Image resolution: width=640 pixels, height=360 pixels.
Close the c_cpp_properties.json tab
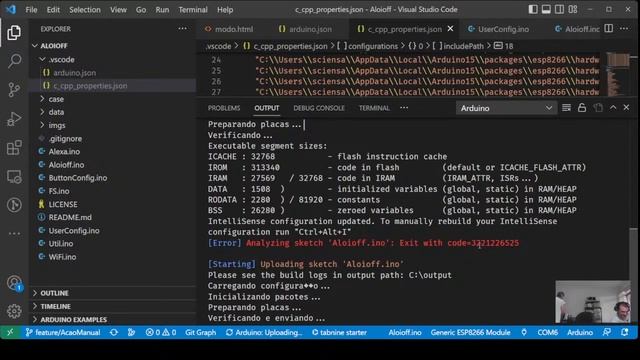450,29
